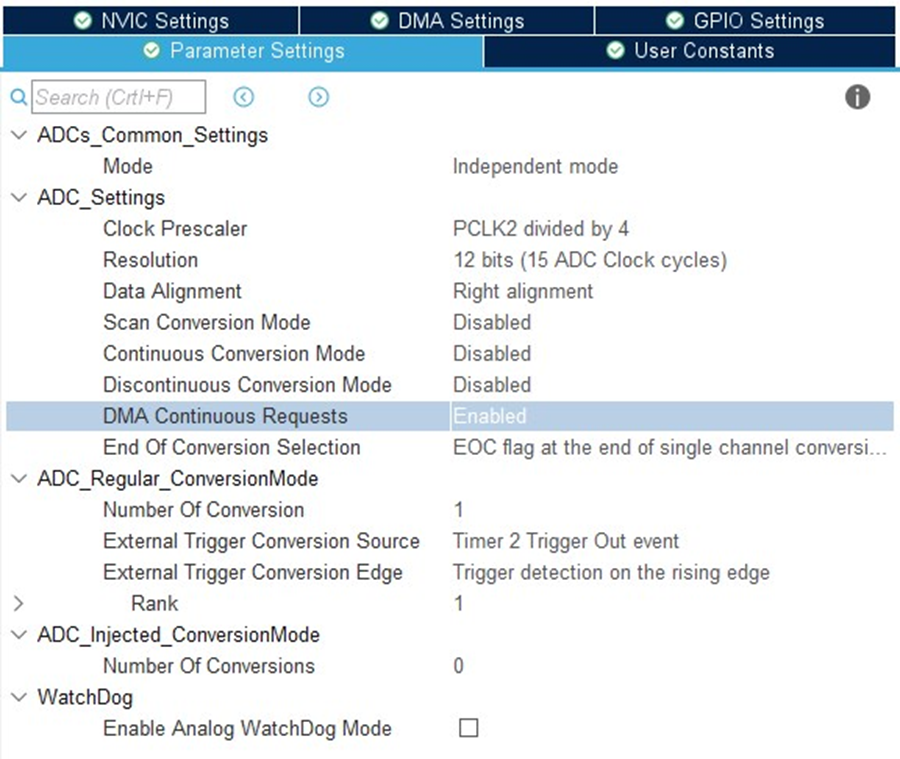Click green check icon on GPIO Settings

(x=675, y=21)
